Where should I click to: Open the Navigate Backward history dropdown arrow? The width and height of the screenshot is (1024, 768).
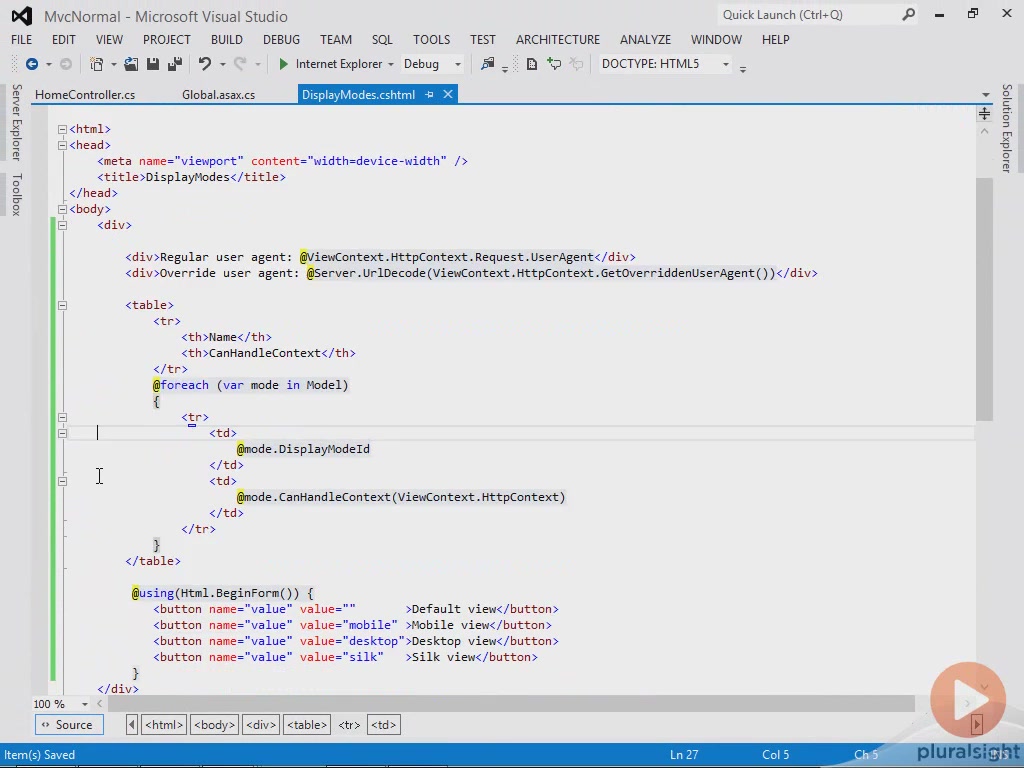[48, 64]
